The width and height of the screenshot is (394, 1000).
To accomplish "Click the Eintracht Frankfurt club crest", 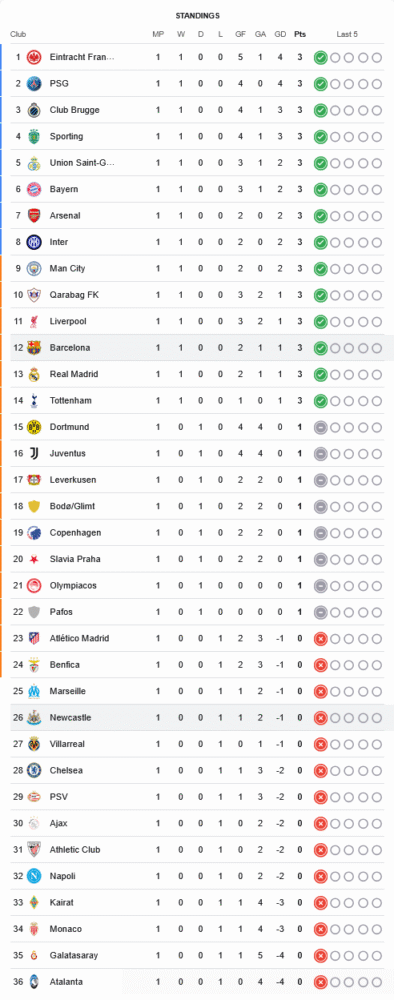I will (x=34, y=57).
